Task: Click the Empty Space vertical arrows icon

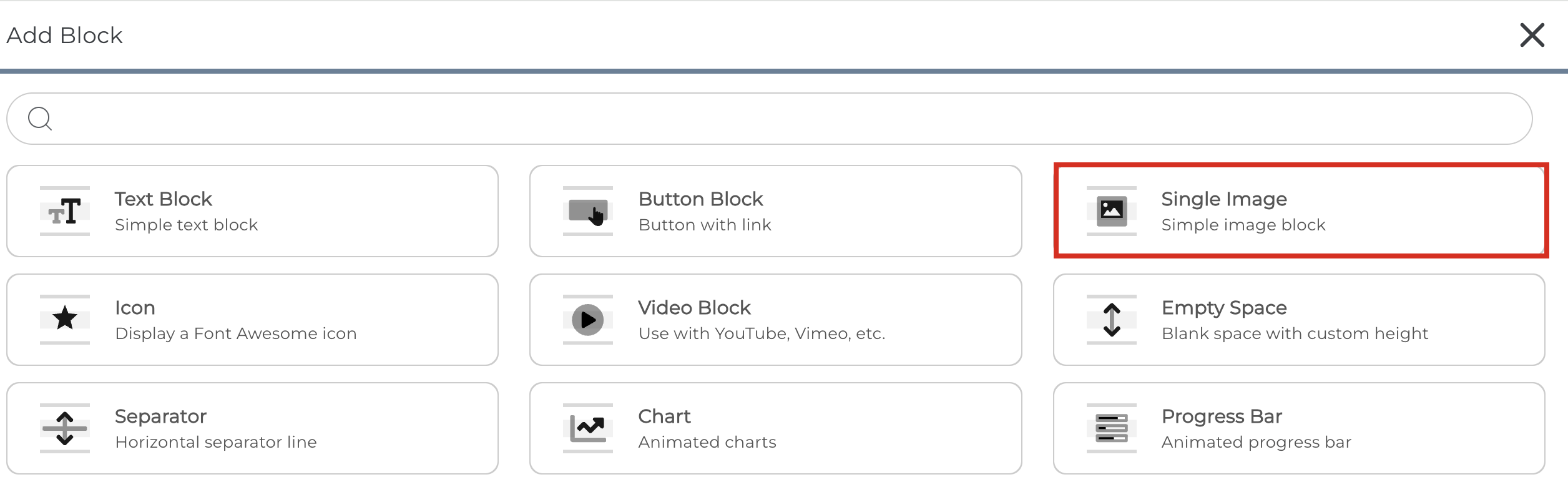Action: 1111,320
